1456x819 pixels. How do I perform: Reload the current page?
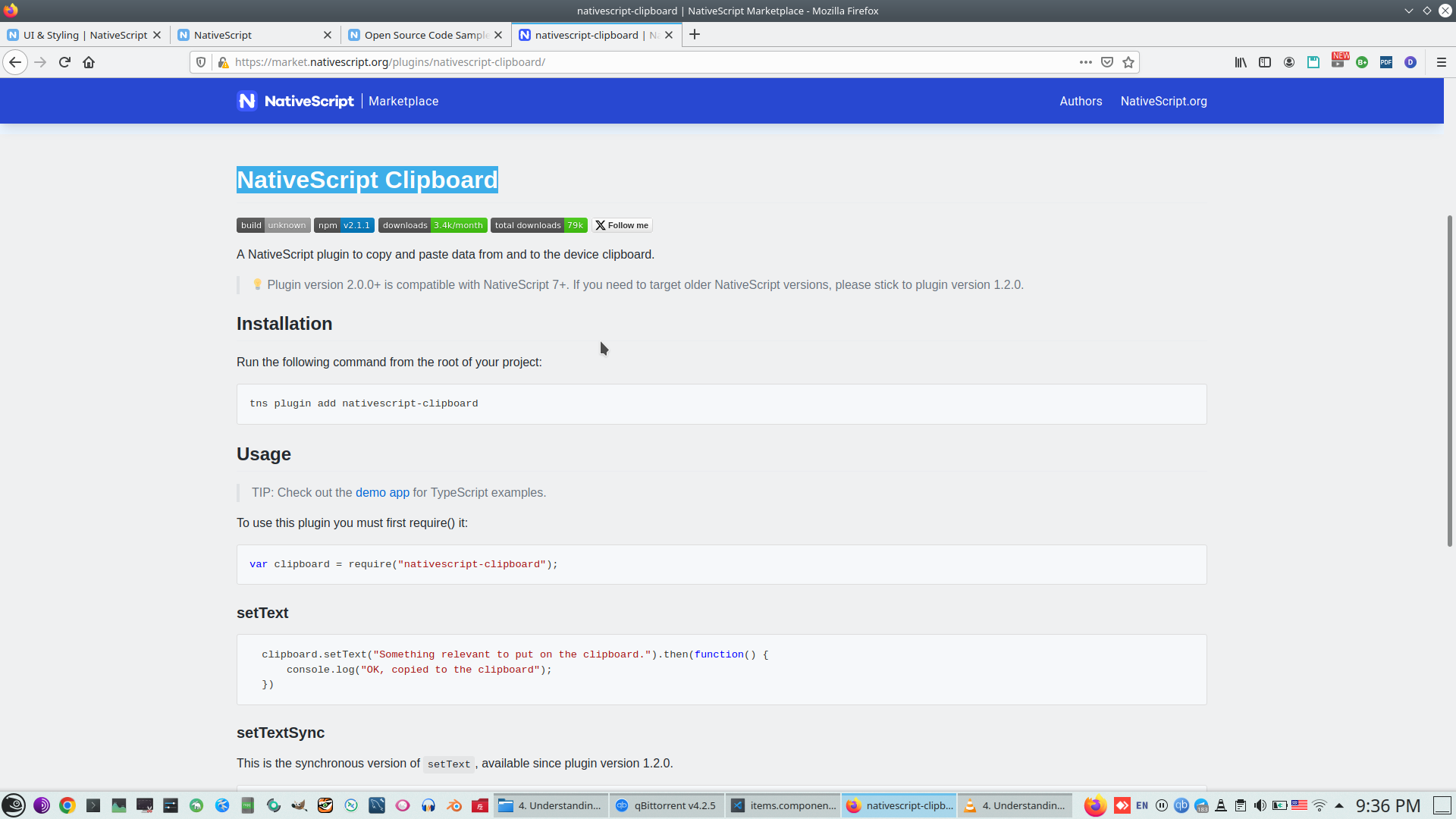click(64, 62)
